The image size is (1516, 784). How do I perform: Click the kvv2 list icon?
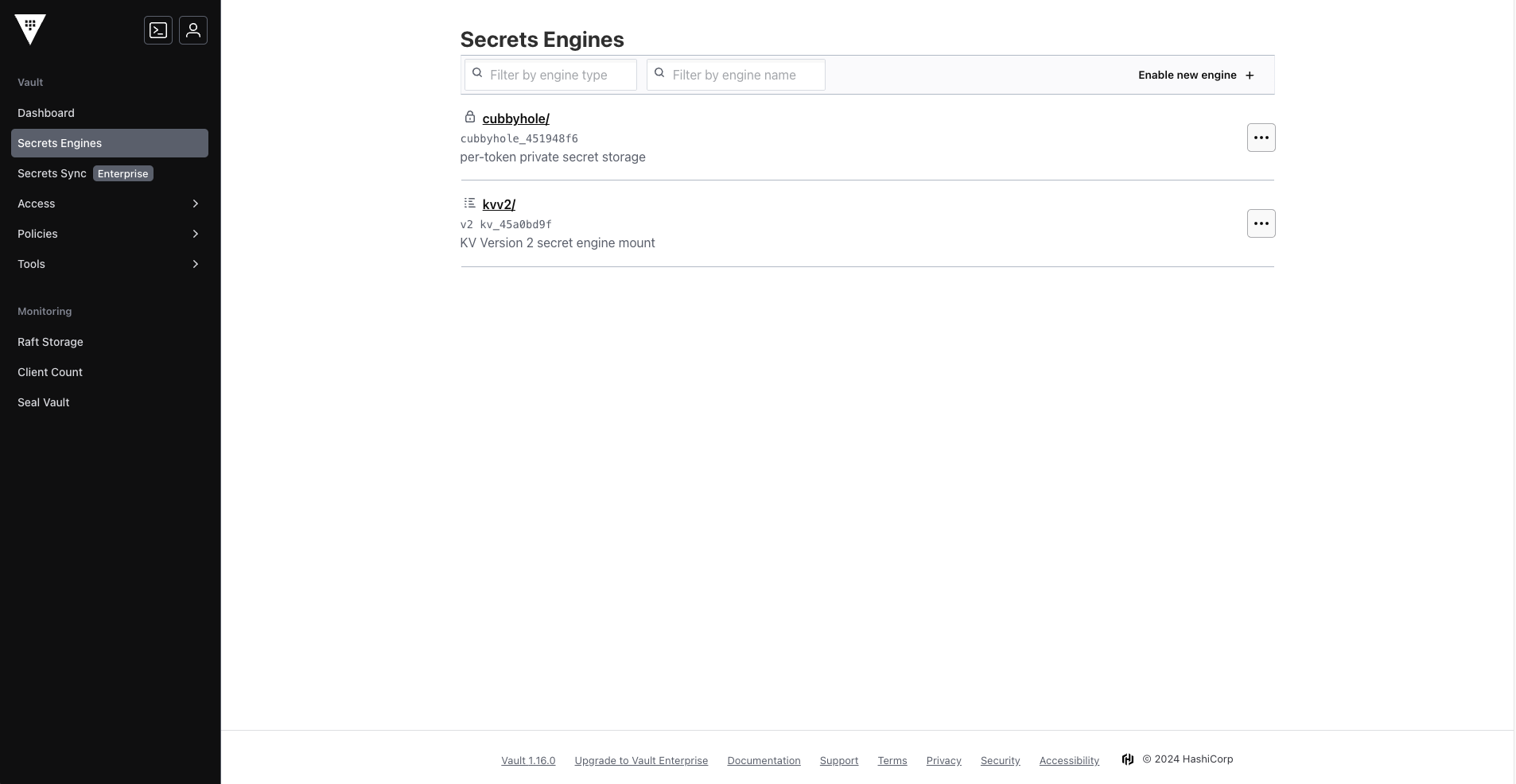click(x=470, y=203)
